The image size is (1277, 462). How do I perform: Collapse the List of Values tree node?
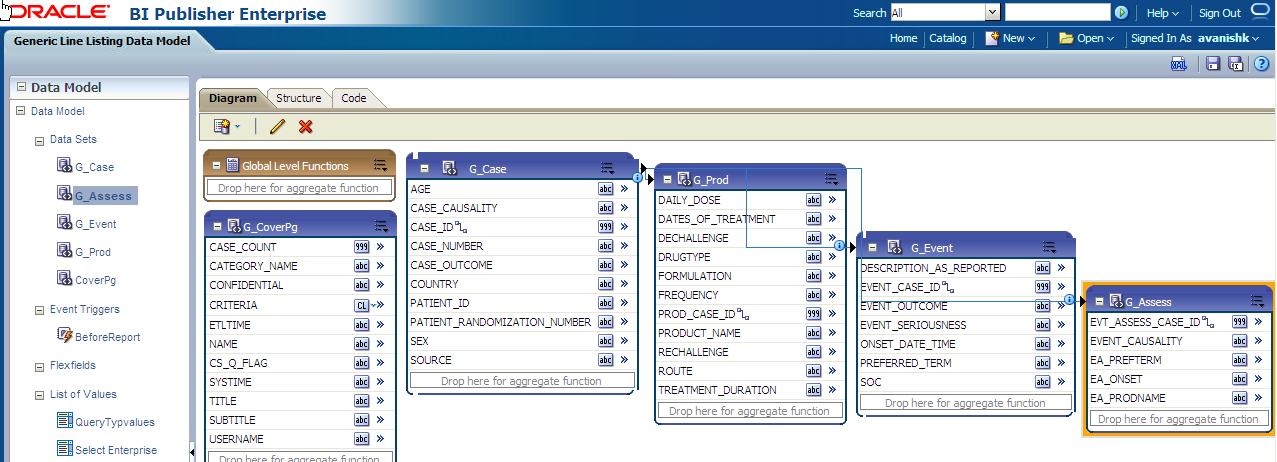39,395
